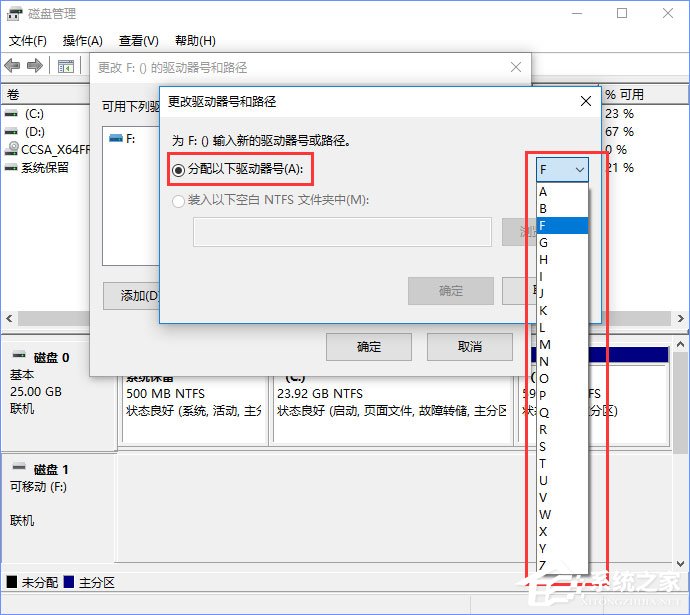
Task: Select the F: drive entry in list
Action: [123, 139]
